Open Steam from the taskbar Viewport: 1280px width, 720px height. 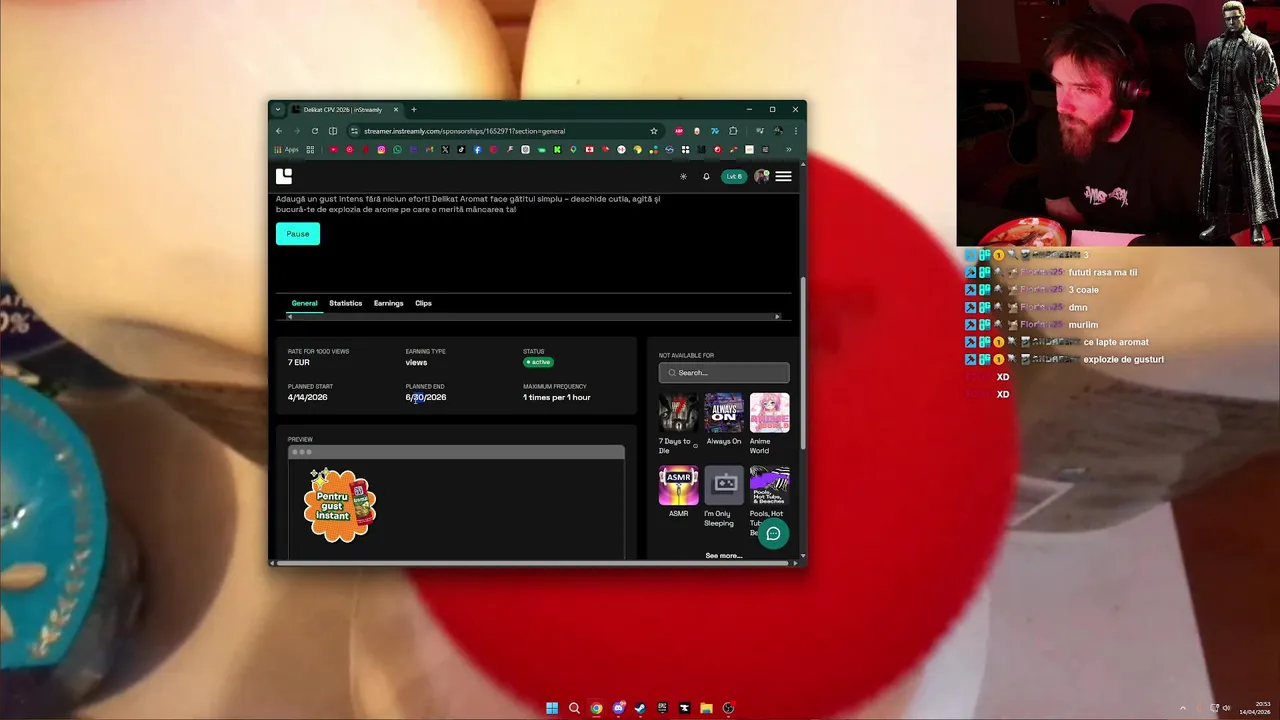[640, 708]
